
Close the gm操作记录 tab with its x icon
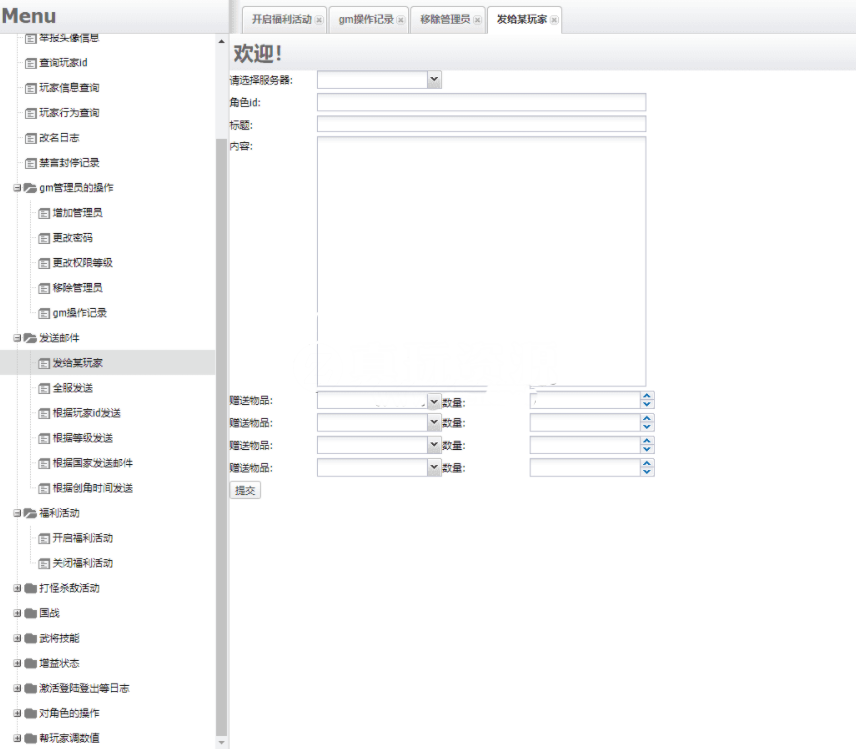(x=400, y=20)
